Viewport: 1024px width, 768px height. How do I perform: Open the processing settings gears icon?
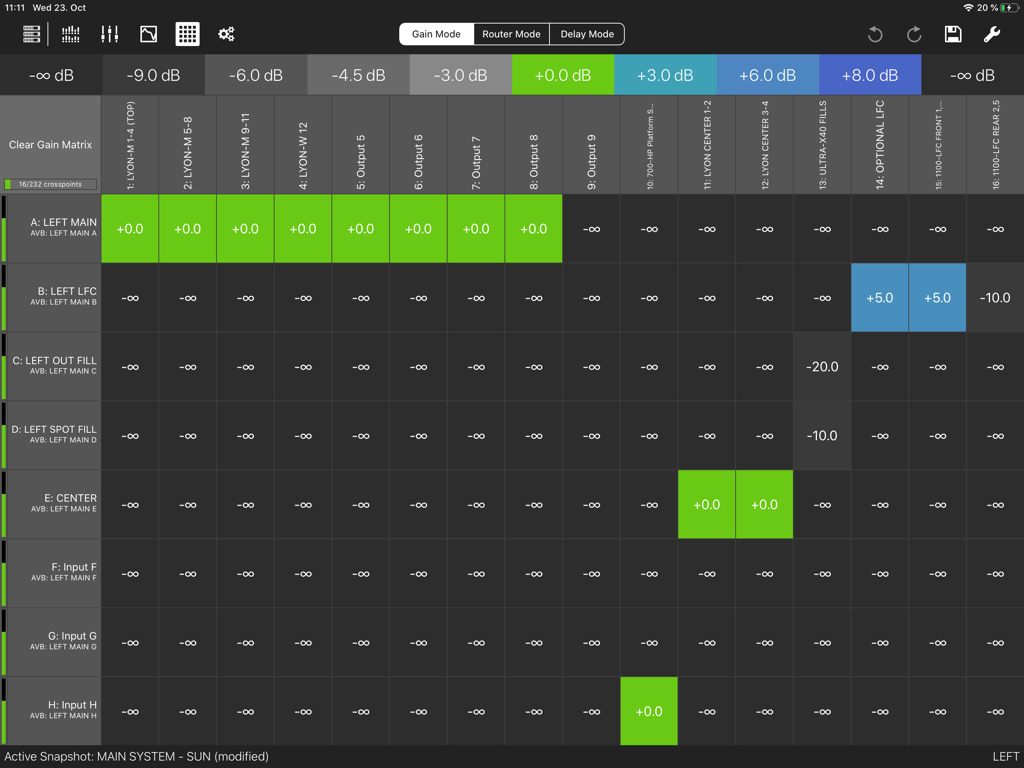click(226, 33)
